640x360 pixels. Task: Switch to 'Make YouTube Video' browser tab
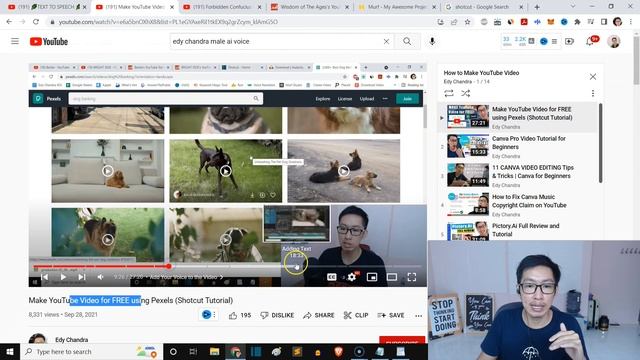tap(135, 7)
